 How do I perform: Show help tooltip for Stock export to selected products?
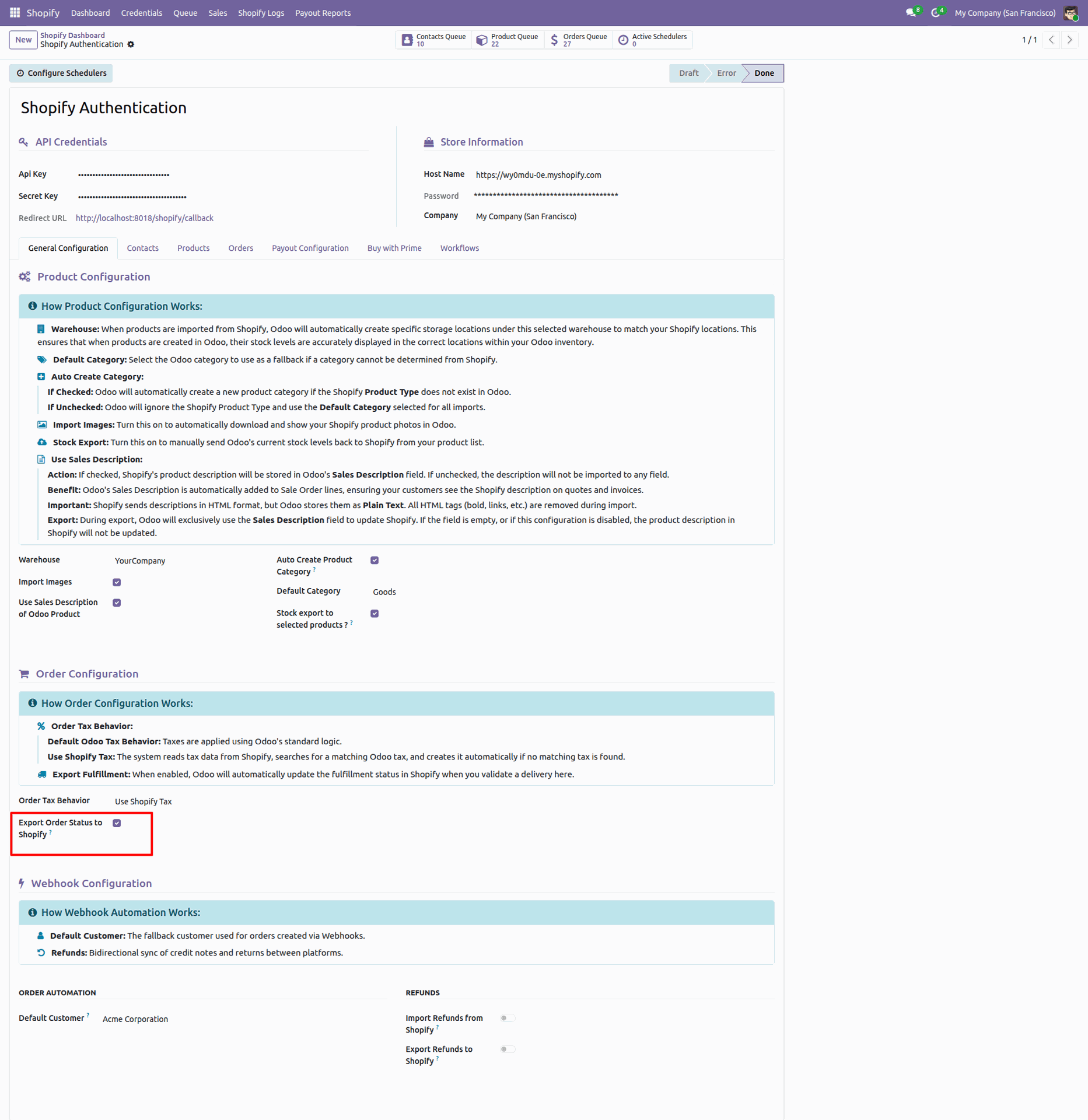point(351,622)
